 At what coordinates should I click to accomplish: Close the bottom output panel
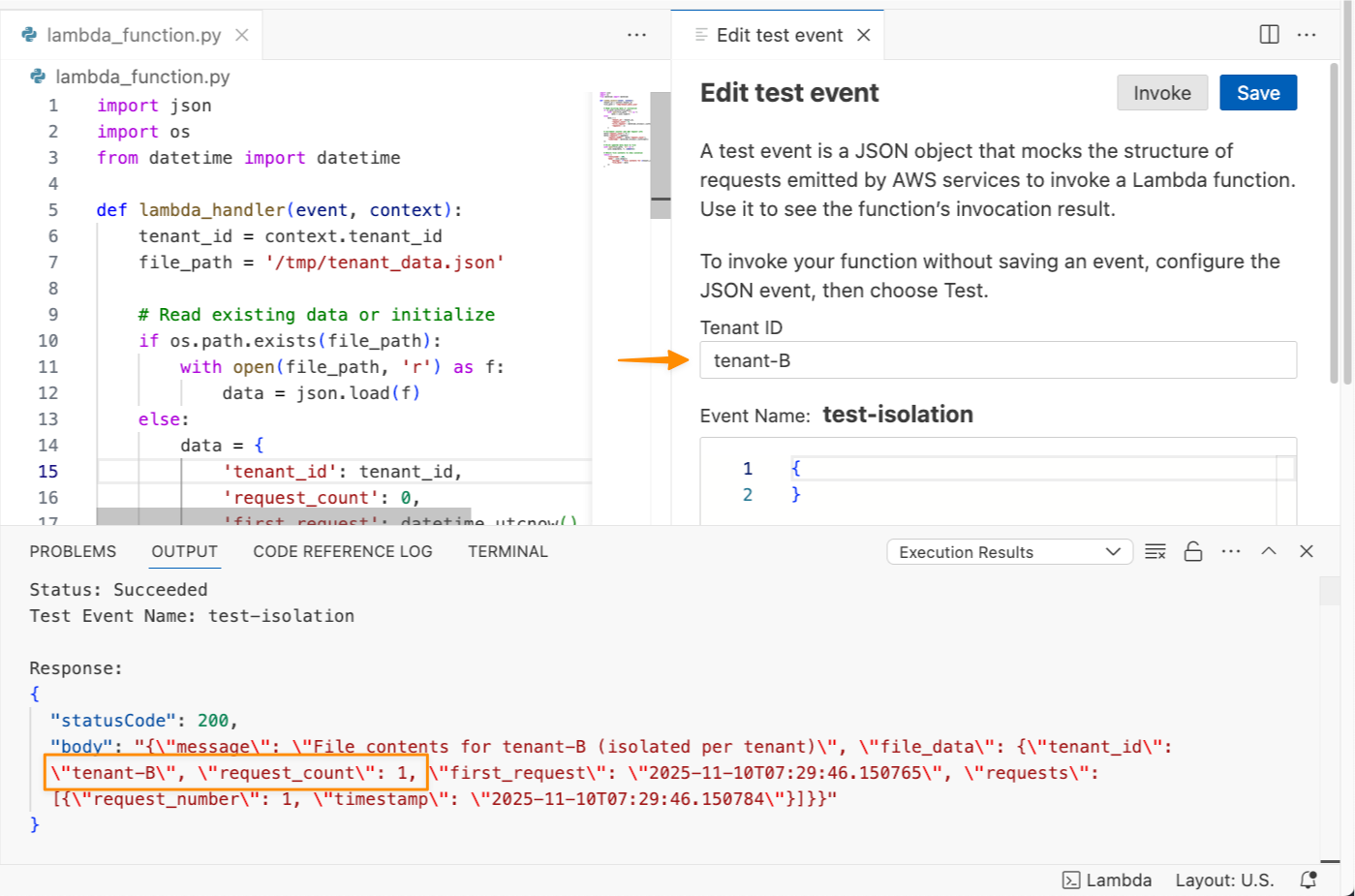1307,551
